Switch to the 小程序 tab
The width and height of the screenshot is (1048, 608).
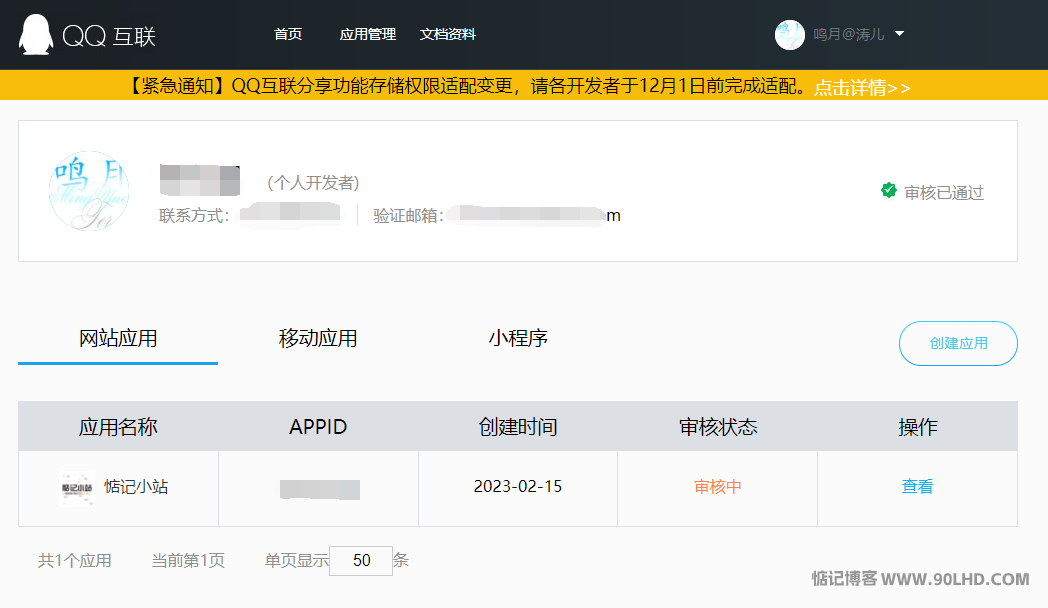pos(518,339)
